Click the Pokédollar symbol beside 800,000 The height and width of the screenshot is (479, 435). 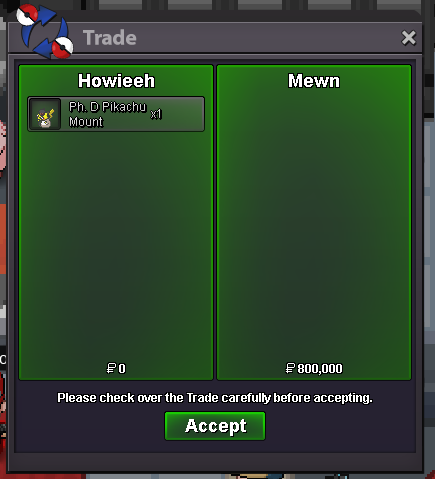[x=290, y=368]
